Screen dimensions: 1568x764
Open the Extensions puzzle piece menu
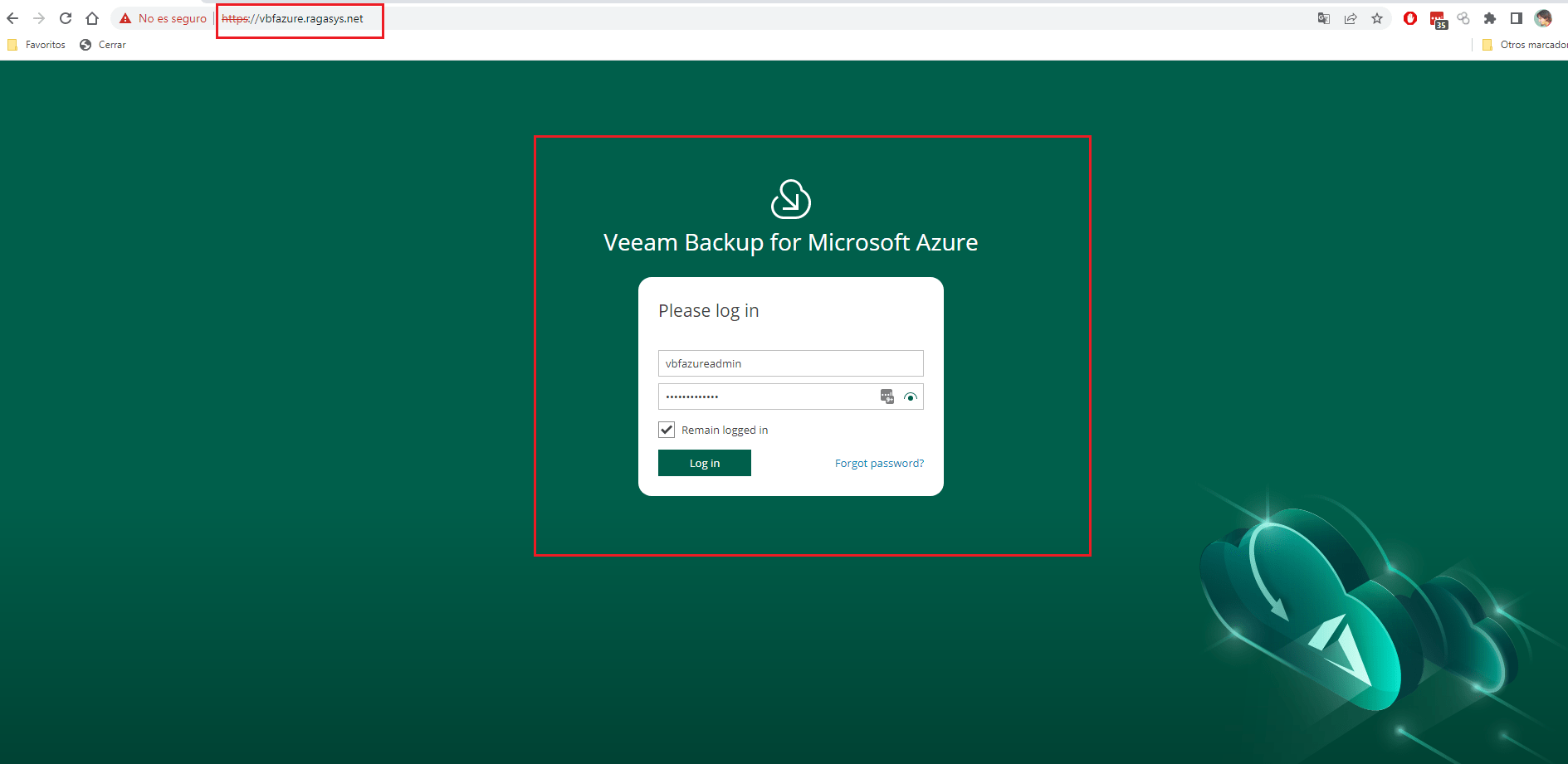tap(1490, 18)
